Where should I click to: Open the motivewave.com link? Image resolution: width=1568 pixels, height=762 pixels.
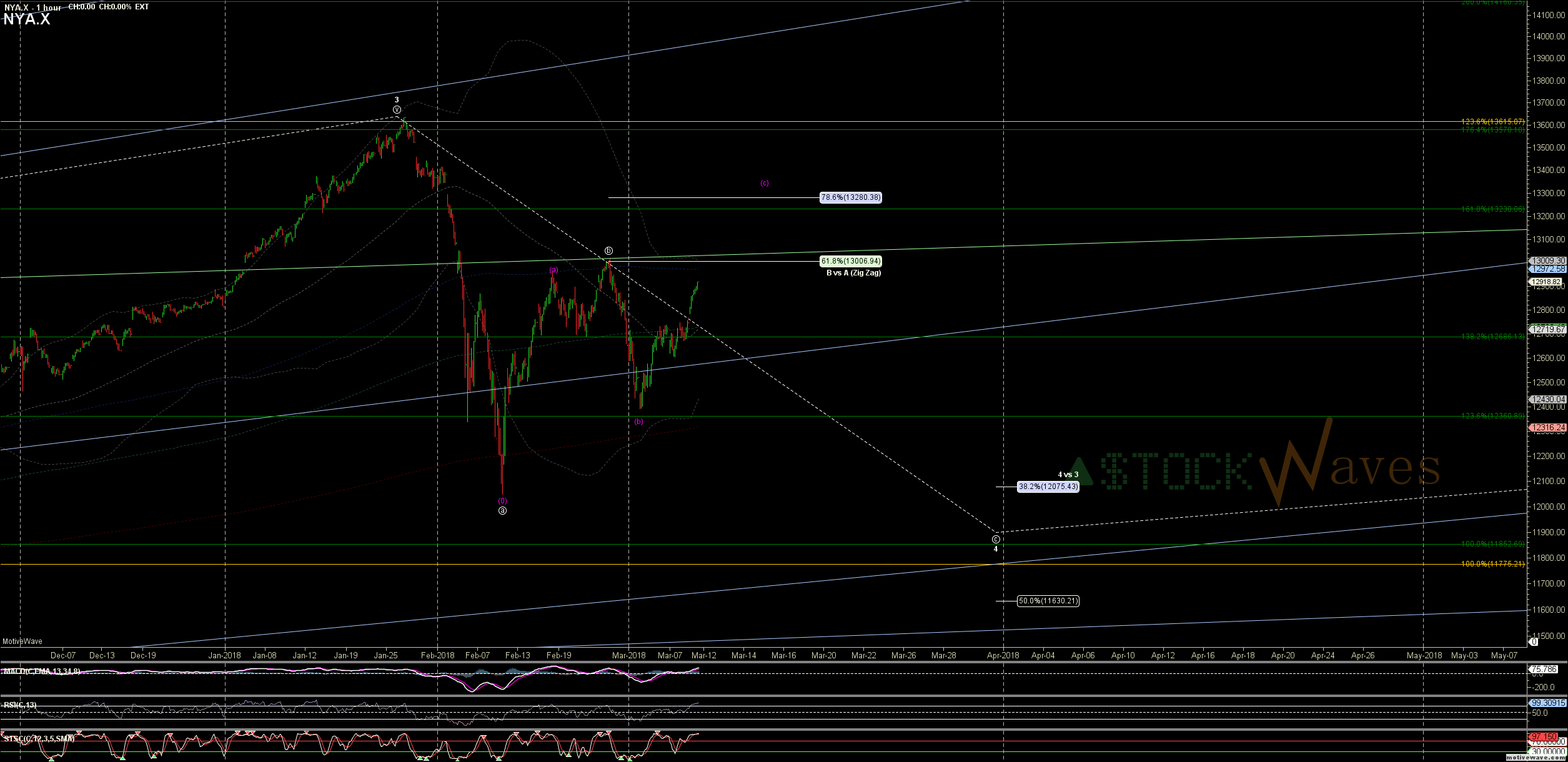(1535, 757)
